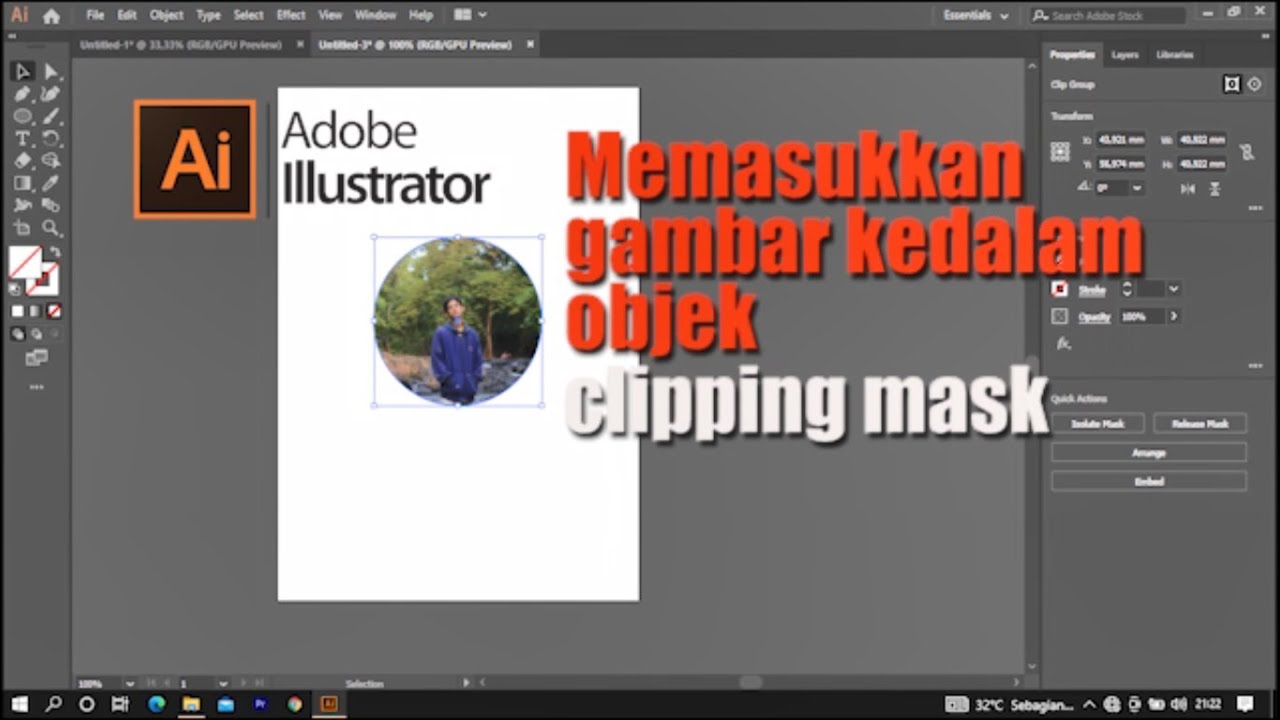Click the Fill swatch in toolbar
Screen dimensions: 1280x720
pyautogui.click(x=24, y=262)
